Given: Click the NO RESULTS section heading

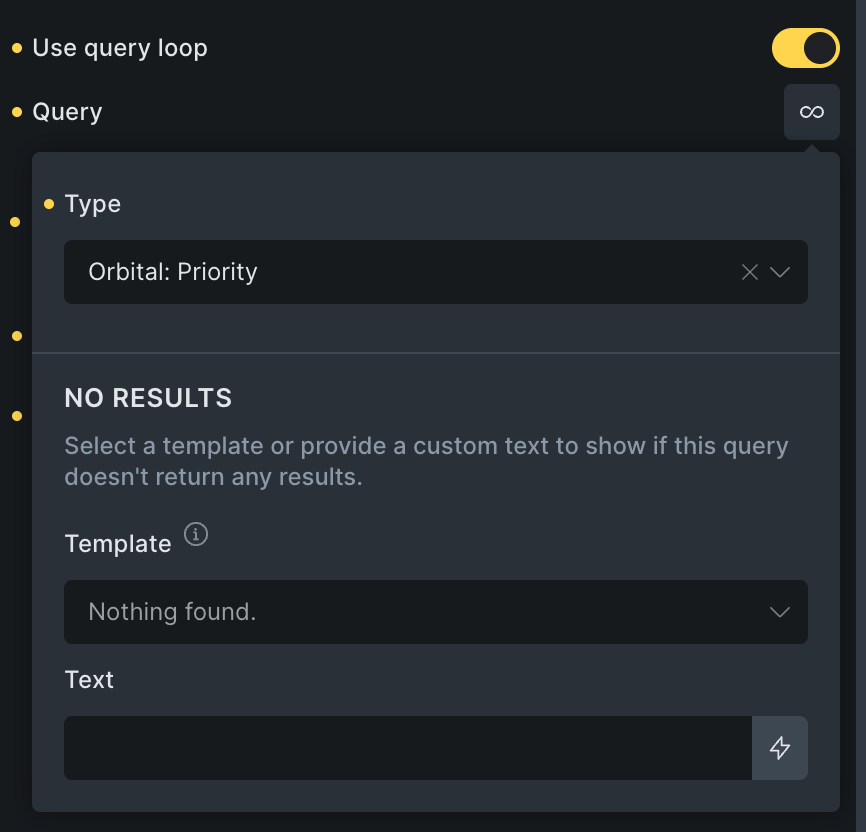Looking at the screenshot, I should [148, 398].
